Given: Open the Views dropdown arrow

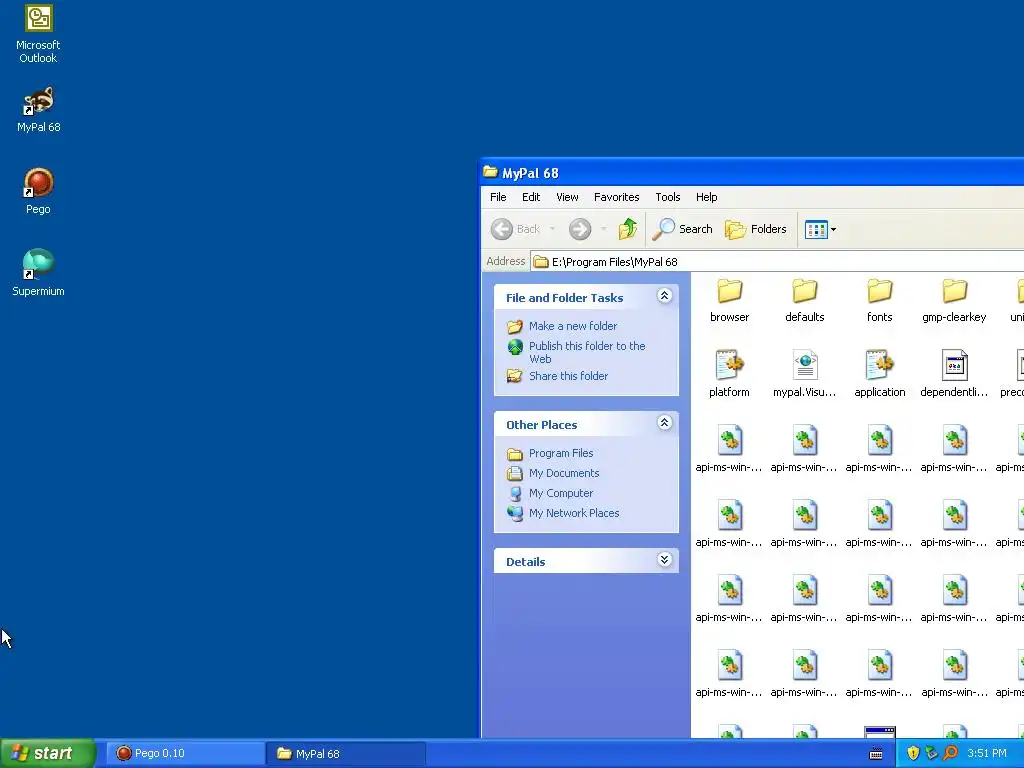Looking at the screenshot, I should (833, 229).
